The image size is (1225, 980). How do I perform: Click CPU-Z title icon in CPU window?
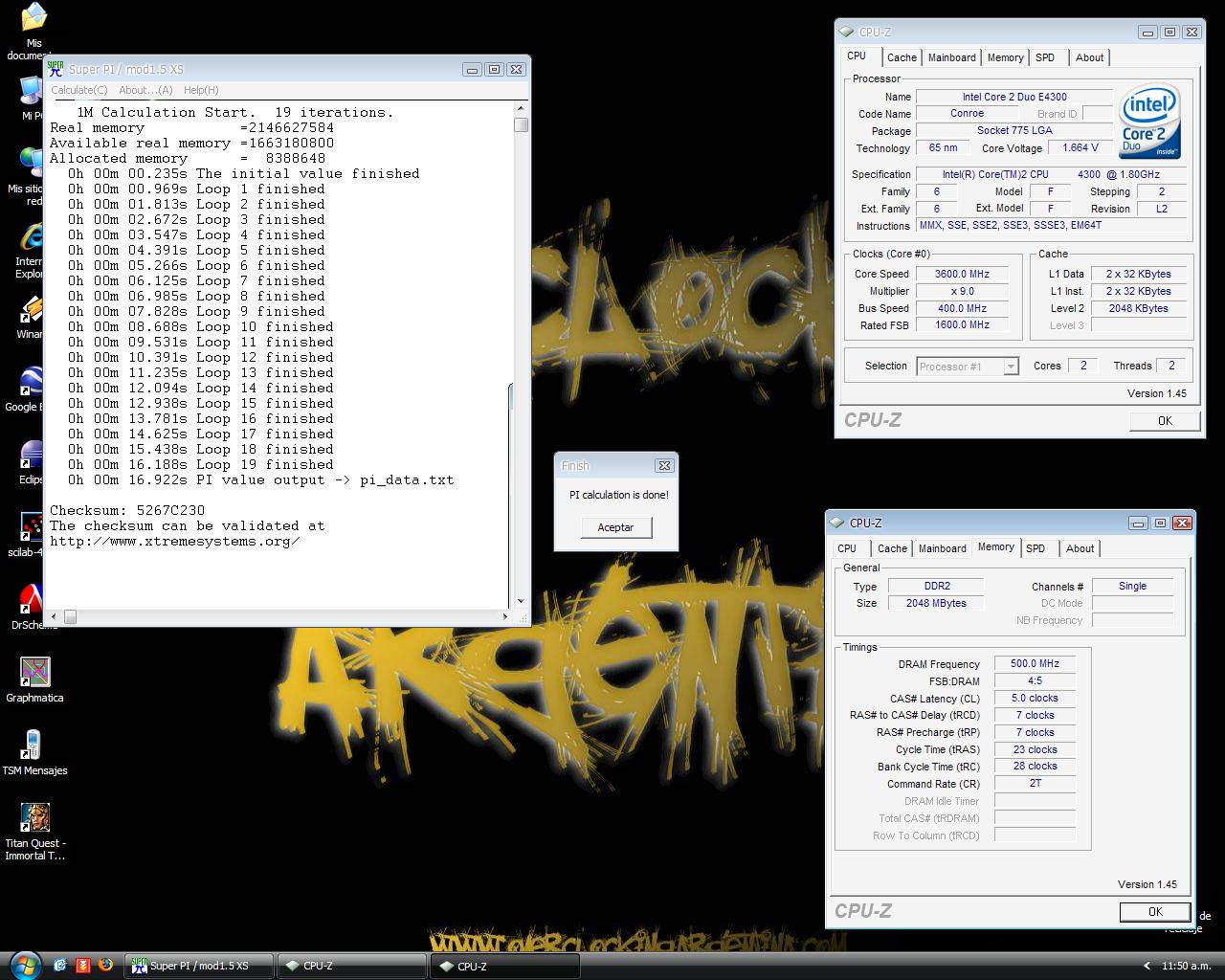(x=847, y=33)
